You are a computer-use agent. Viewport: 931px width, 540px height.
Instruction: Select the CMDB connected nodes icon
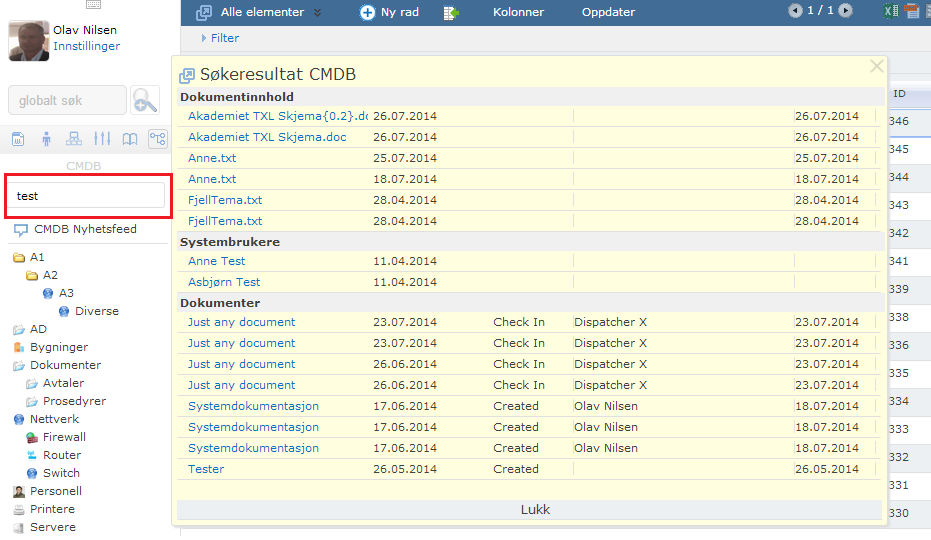pos(157,139)
